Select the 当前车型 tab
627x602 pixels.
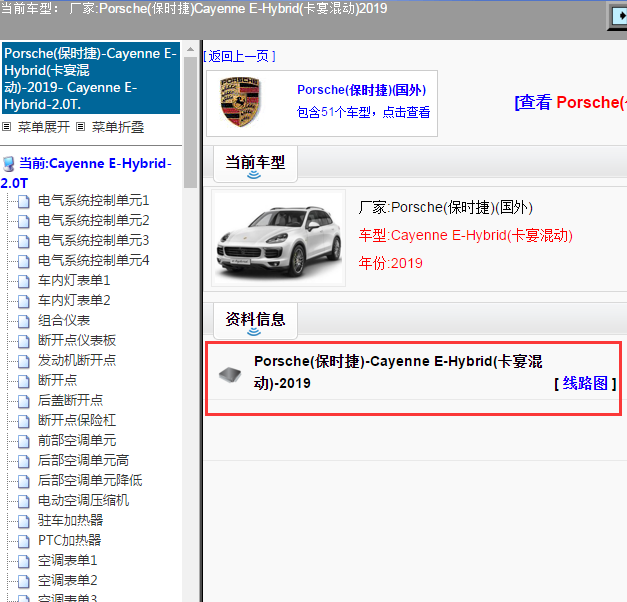click(x=255, y=163)
